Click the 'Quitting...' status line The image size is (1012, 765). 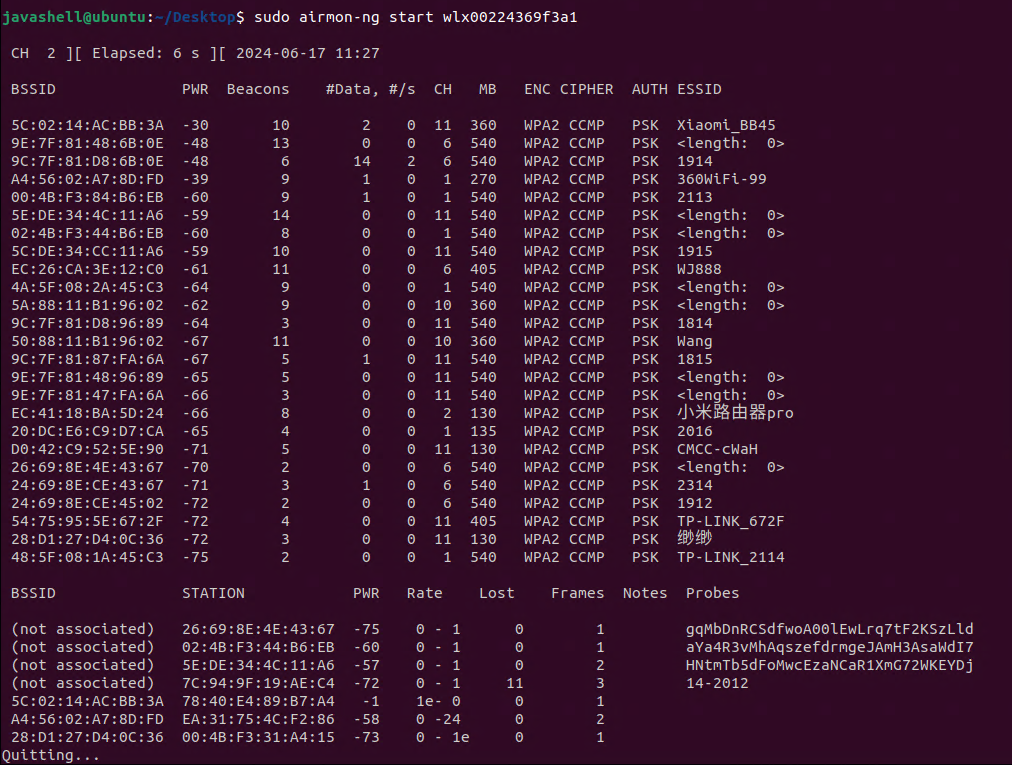(51, 755)
